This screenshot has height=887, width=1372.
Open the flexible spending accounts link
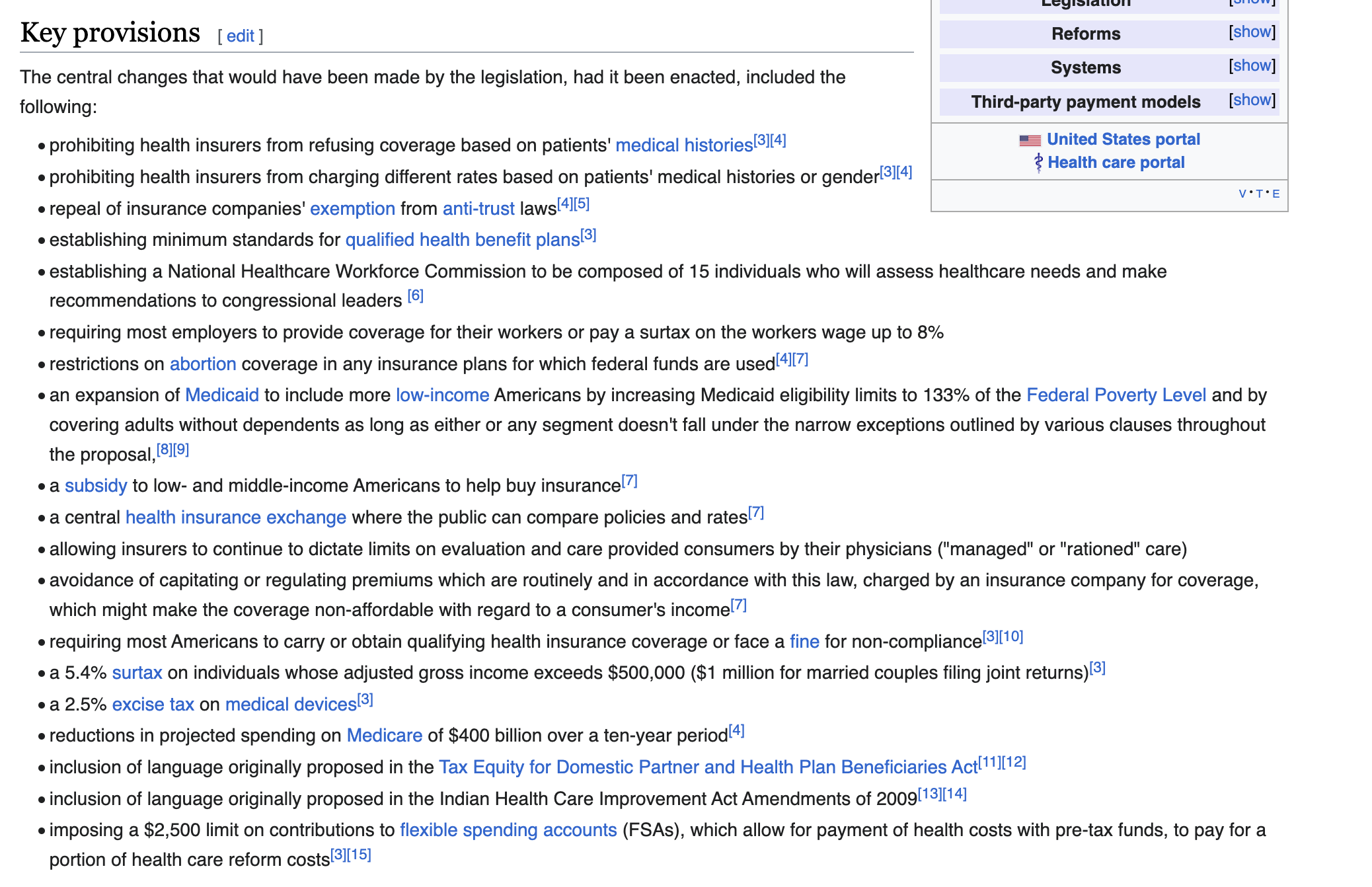(508, 830)
